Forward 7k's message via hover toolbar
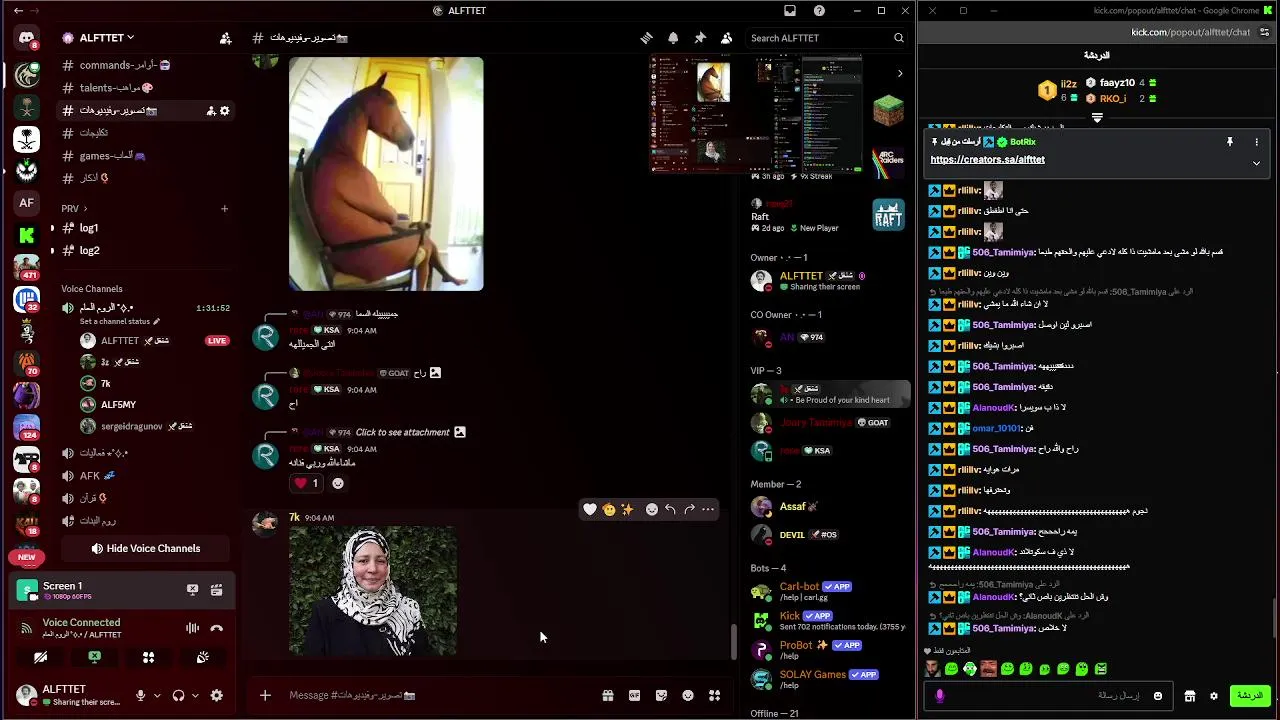This screenshot has width=1280, height=720. 689,509
